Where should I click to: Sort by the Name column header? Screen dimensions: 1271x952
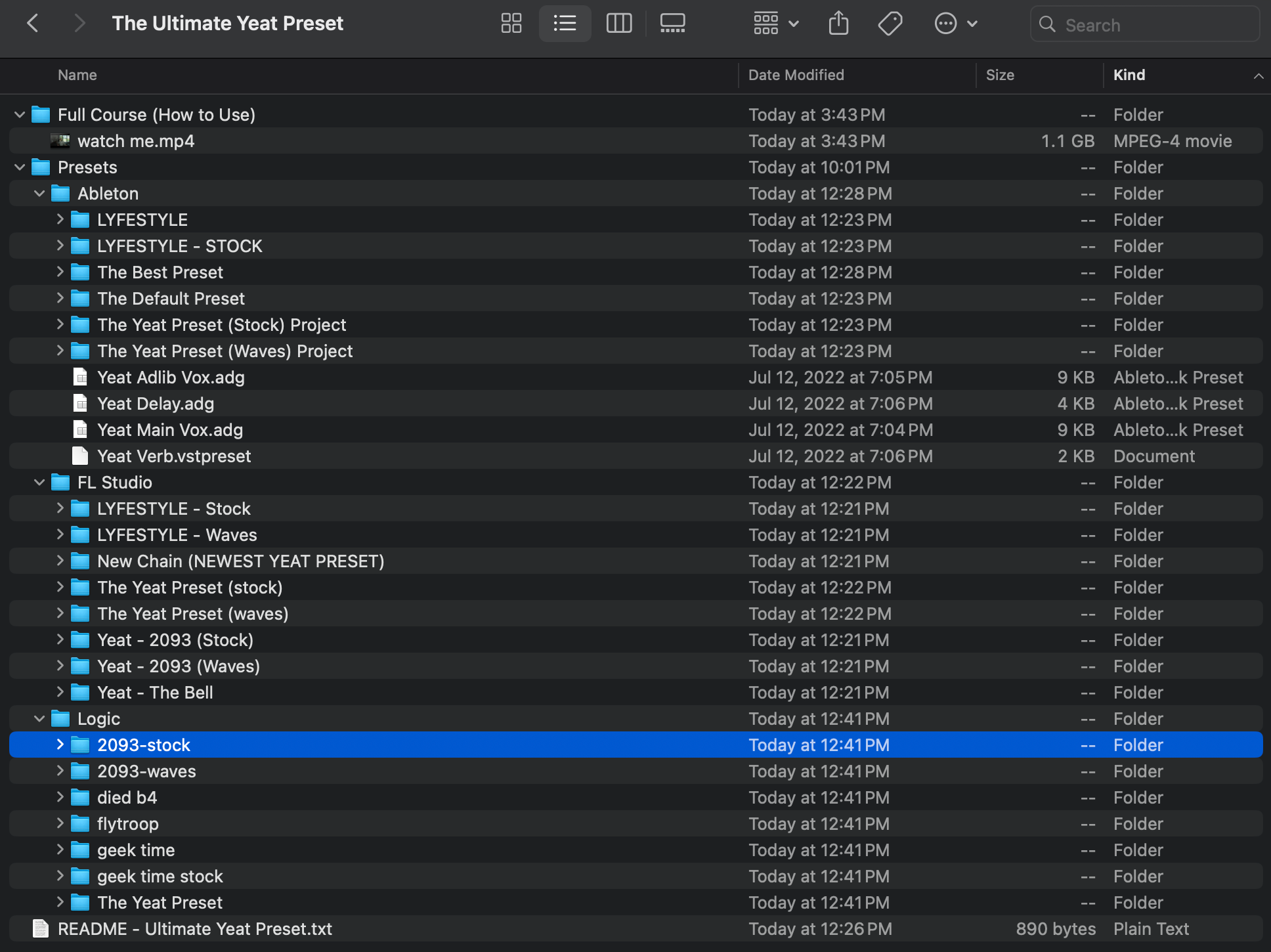tap(77, 75)
